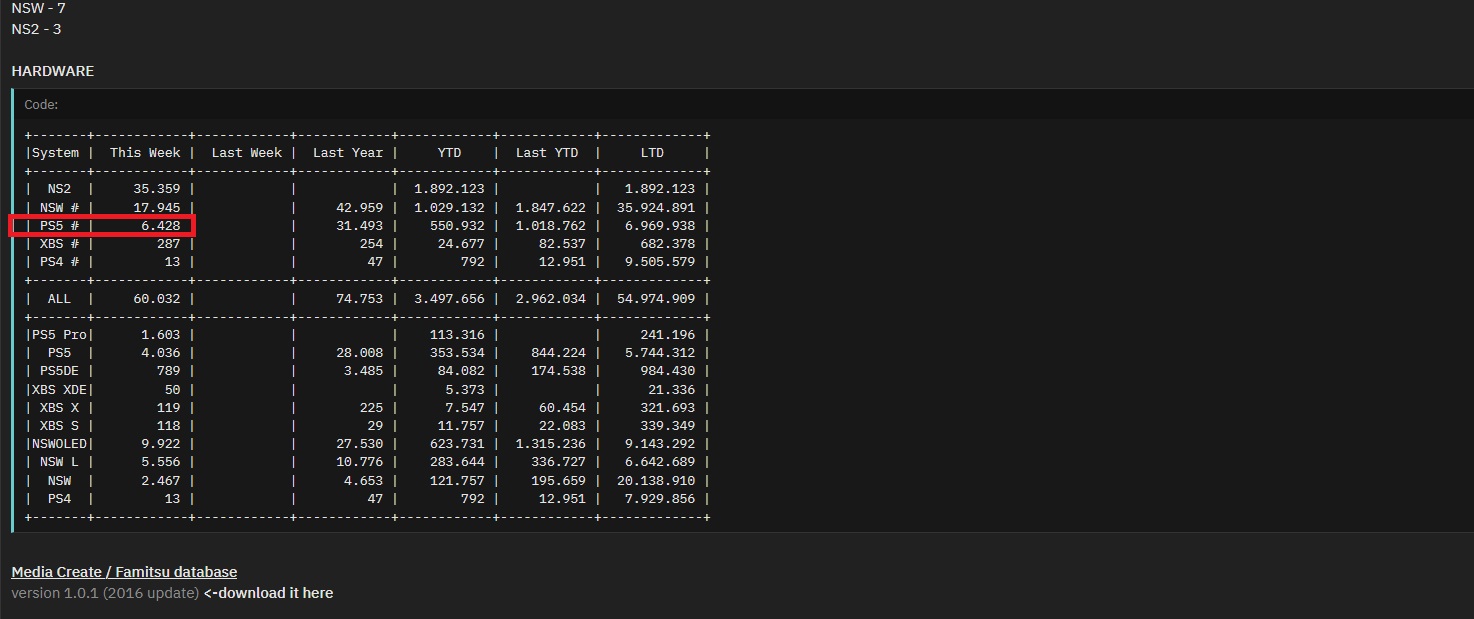Image resolution: width=1474 pixels, height=619 pixels.
Task: Click PS5DE This Week value 789
Action: (169, 371)
